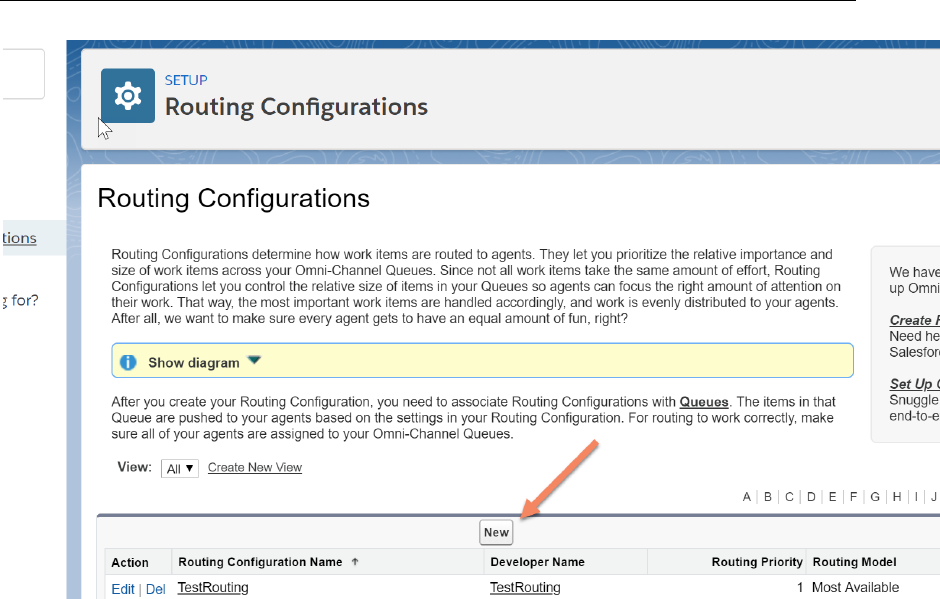The width and height of the screenshot is (940, 599).
Task: Filter the list by letter A
Action: click(x=746, y=497)
